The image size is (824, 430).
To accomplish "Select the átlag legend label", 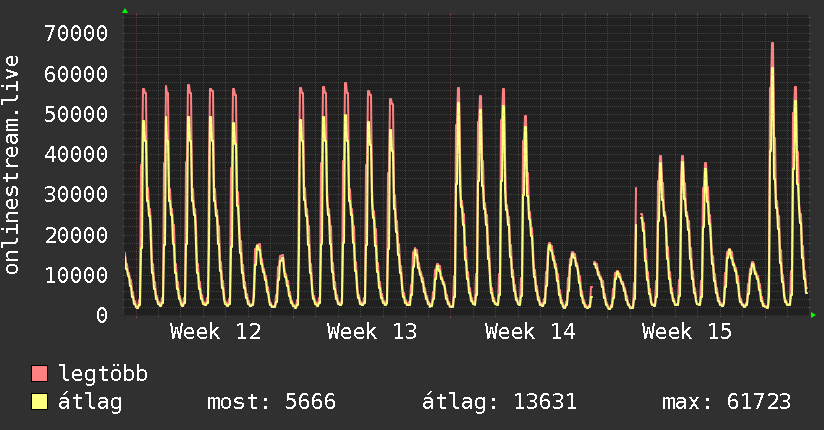I will coord(90,402).
